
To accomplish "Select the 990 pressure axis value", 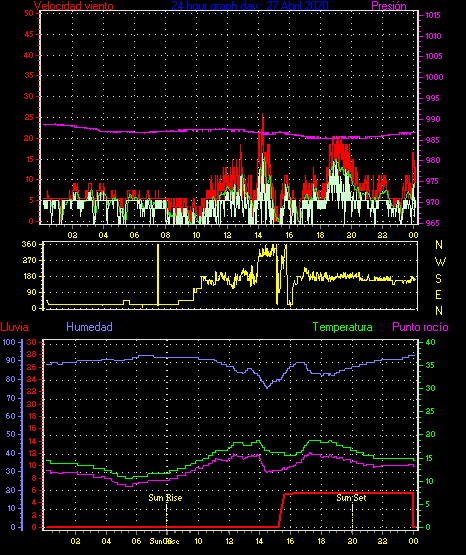I will coord(433,119).
